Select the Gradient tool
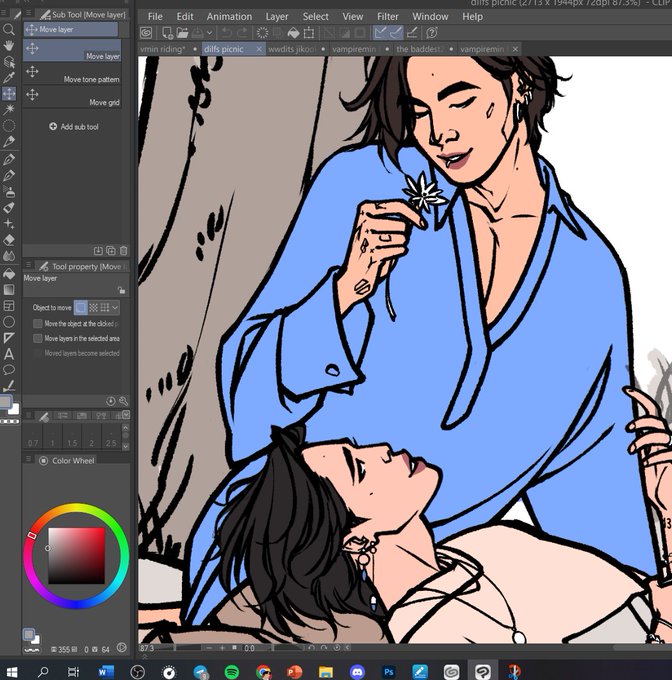 (x=9, y=289)
